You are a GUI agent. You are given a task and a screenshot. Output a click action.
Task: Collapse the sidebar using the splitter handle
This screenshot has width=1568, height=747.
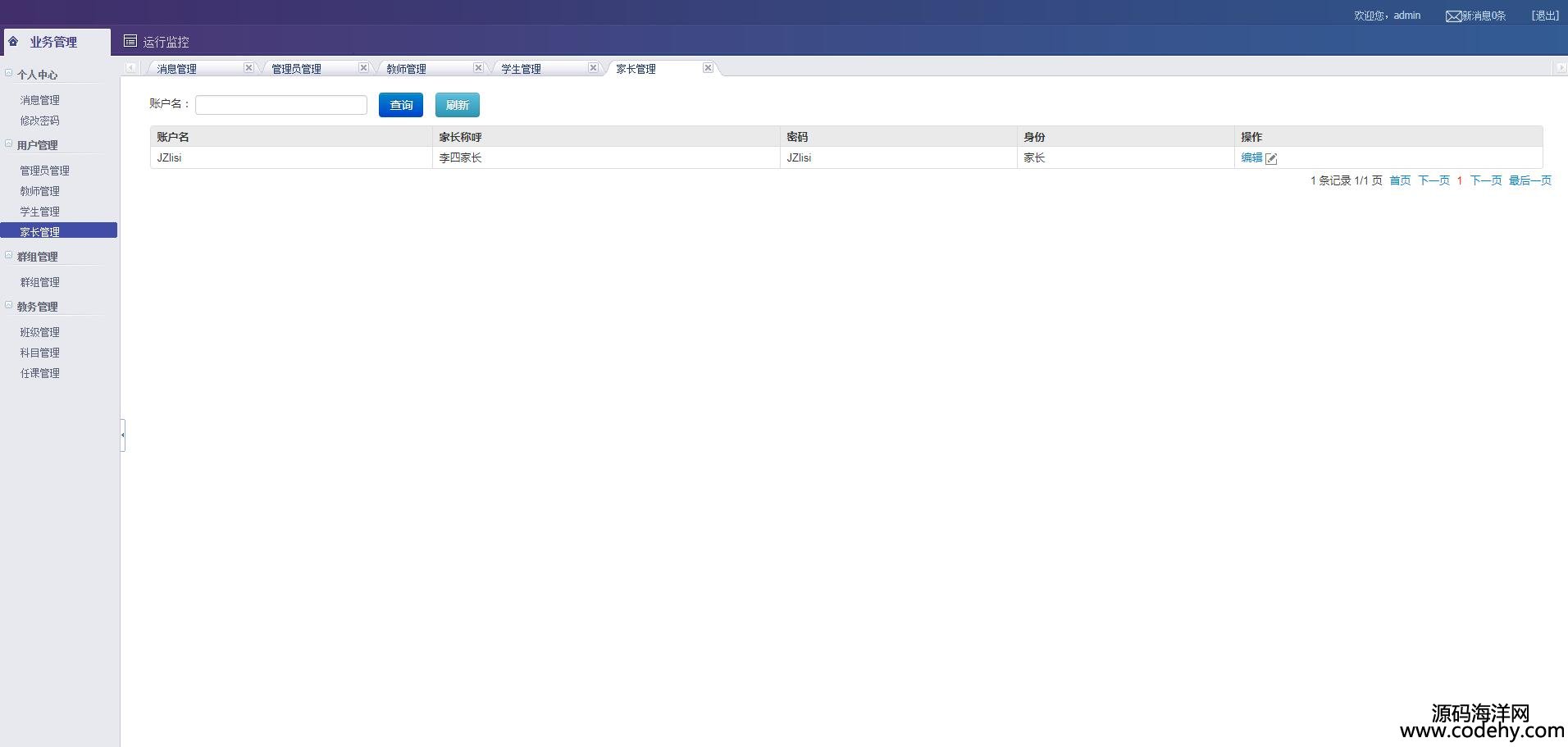coord(123,435)
